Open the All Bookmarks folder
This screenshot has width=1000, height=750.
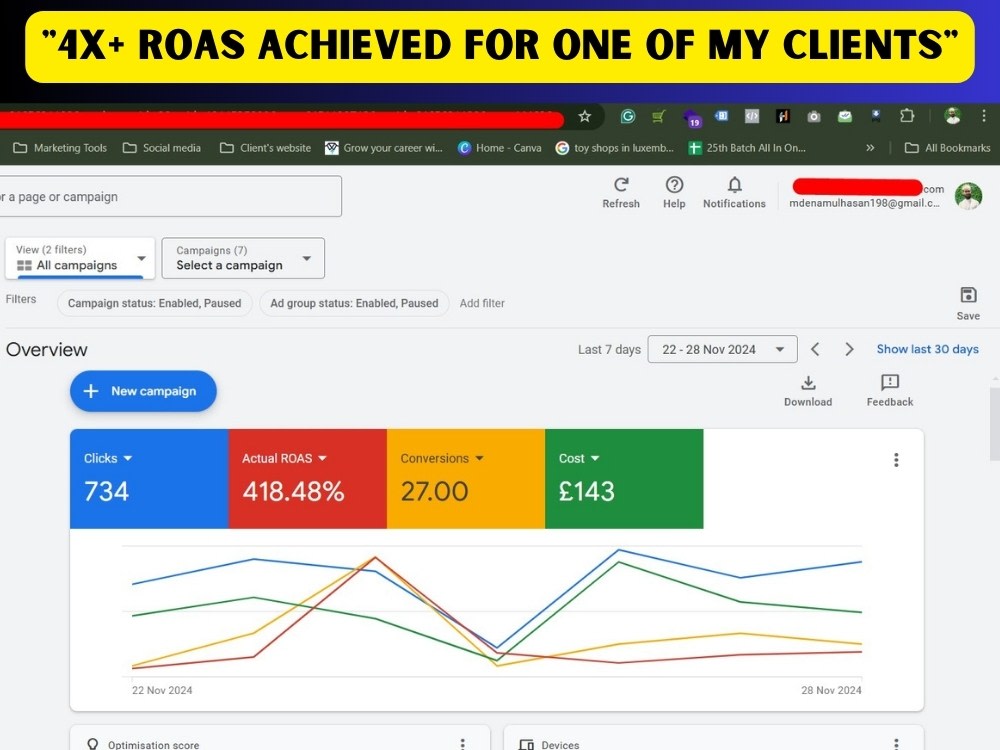[x=948, y=148]
